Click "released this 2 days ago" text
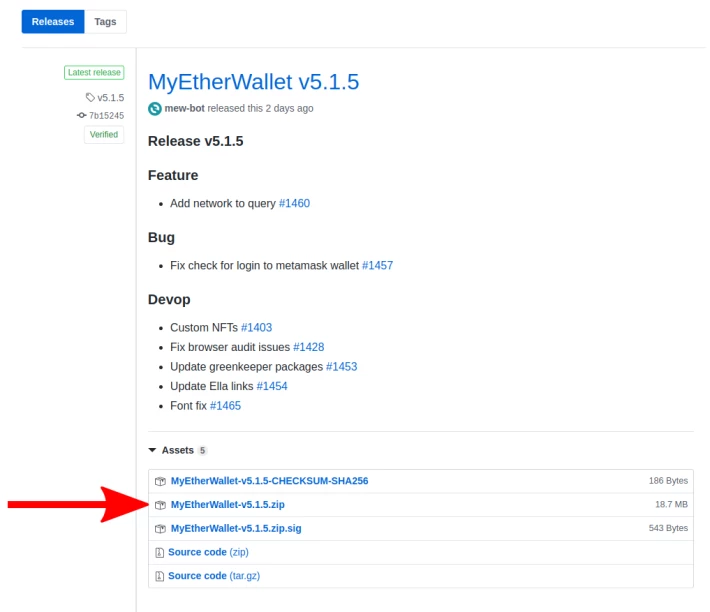Image resolution: width=710 pixels, height=612 pixels. [x=260, y=109]
